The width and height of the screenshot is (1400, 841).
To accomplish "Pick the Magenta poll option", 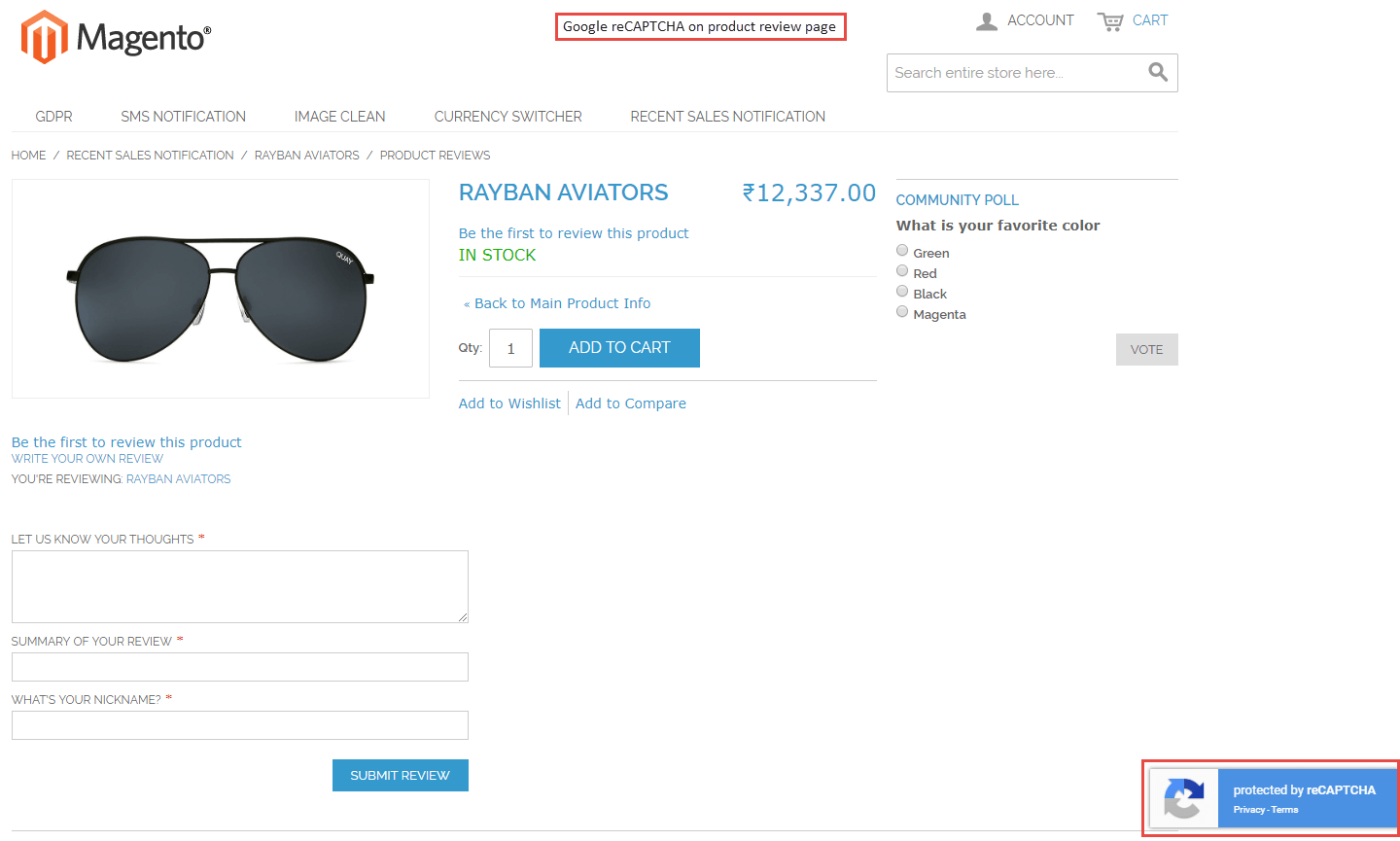I will pyautogui.click(x=902, y=312).
